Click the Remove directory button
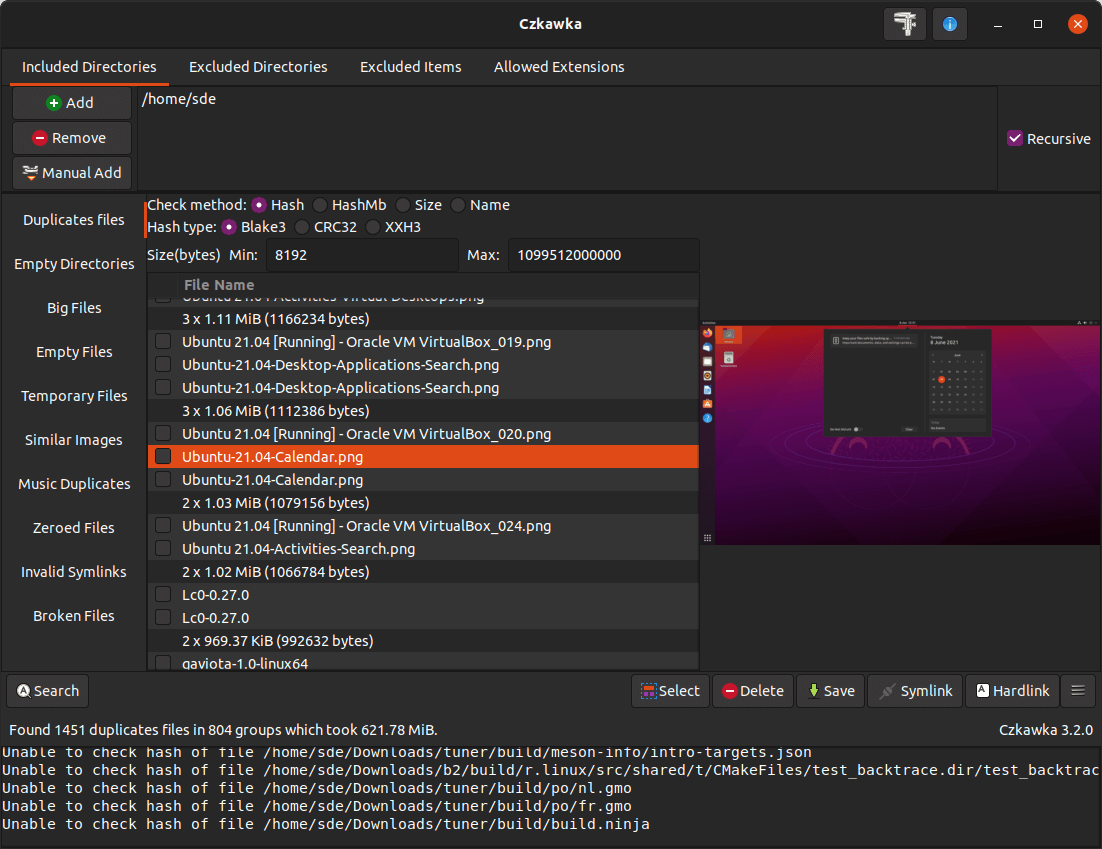The height and width of the screenshot is (849, 1102). [72, 138]
